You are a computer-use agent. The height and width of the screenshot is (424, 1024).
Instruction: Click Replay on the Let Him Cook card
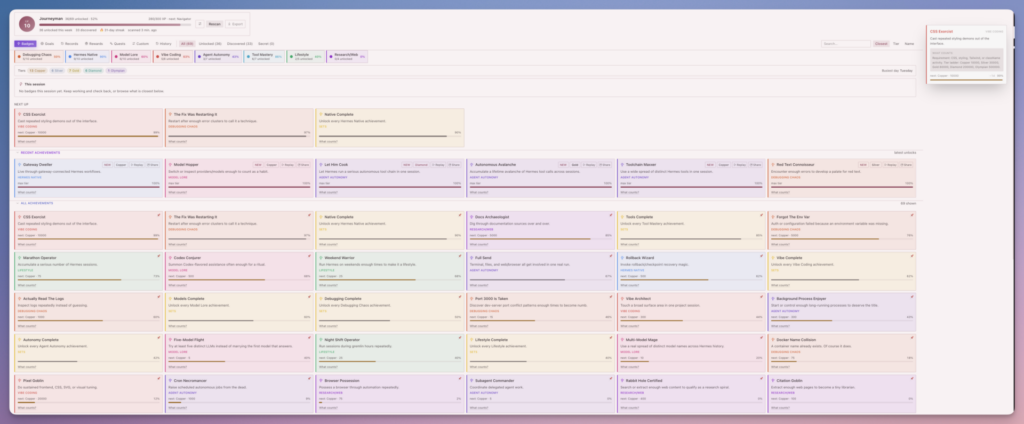pyautogui.click(x=438, y=165)
